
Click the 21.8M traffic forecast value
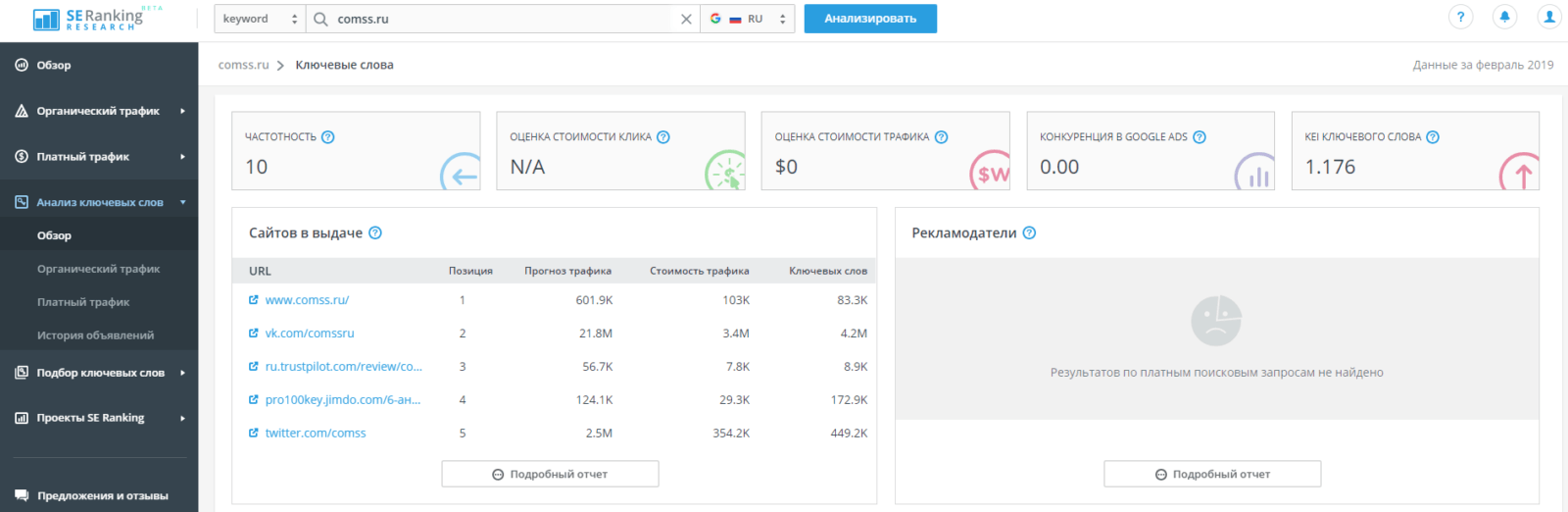click(596, 333)
